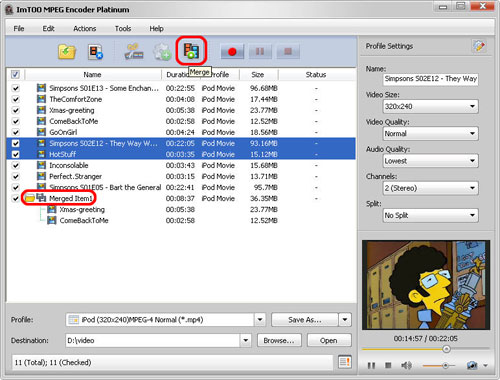Click the Remove file toolbar icon
The width and height of the screenshot is (500, 380).
(95, 52)
